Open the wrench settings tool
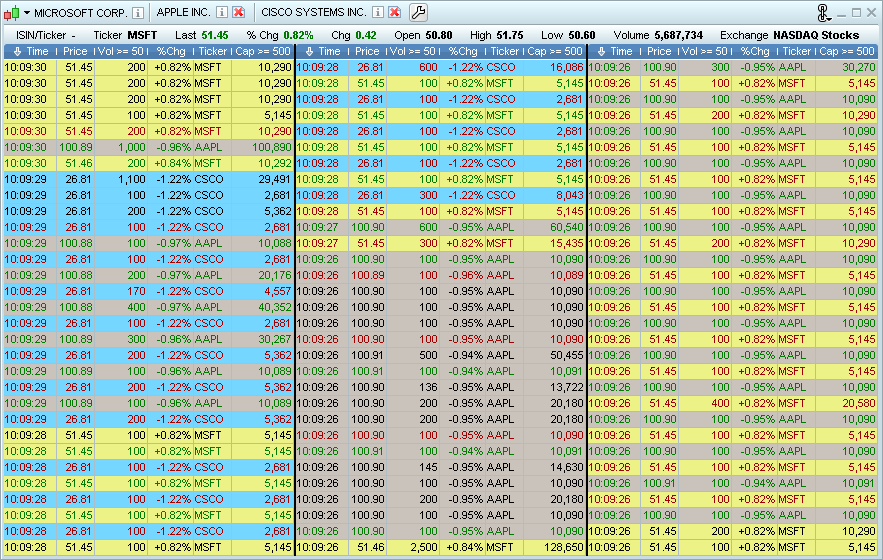 (418, 12)
